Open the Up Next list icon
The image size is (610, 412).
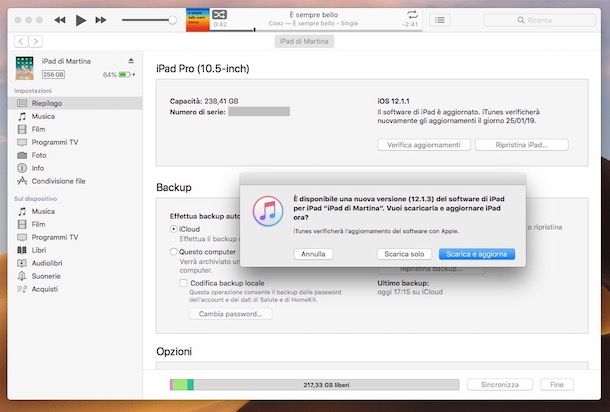coord(439,20)
